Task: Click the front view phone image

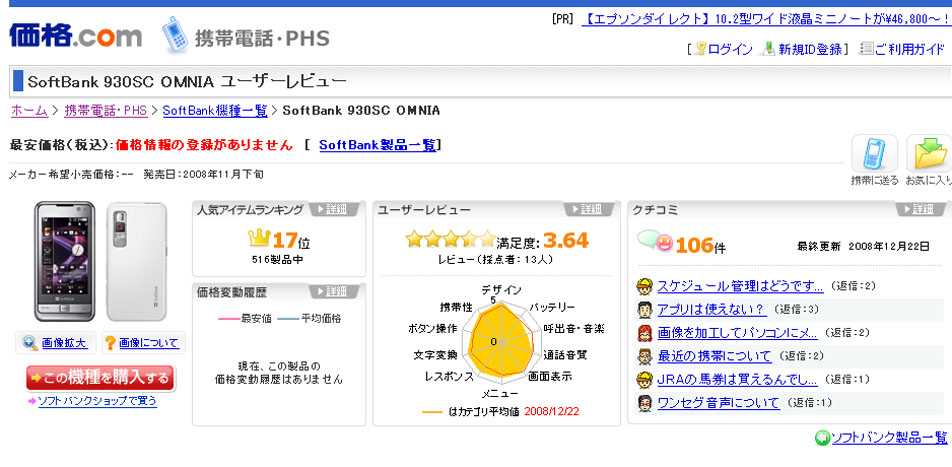Action: click(64, 261)
